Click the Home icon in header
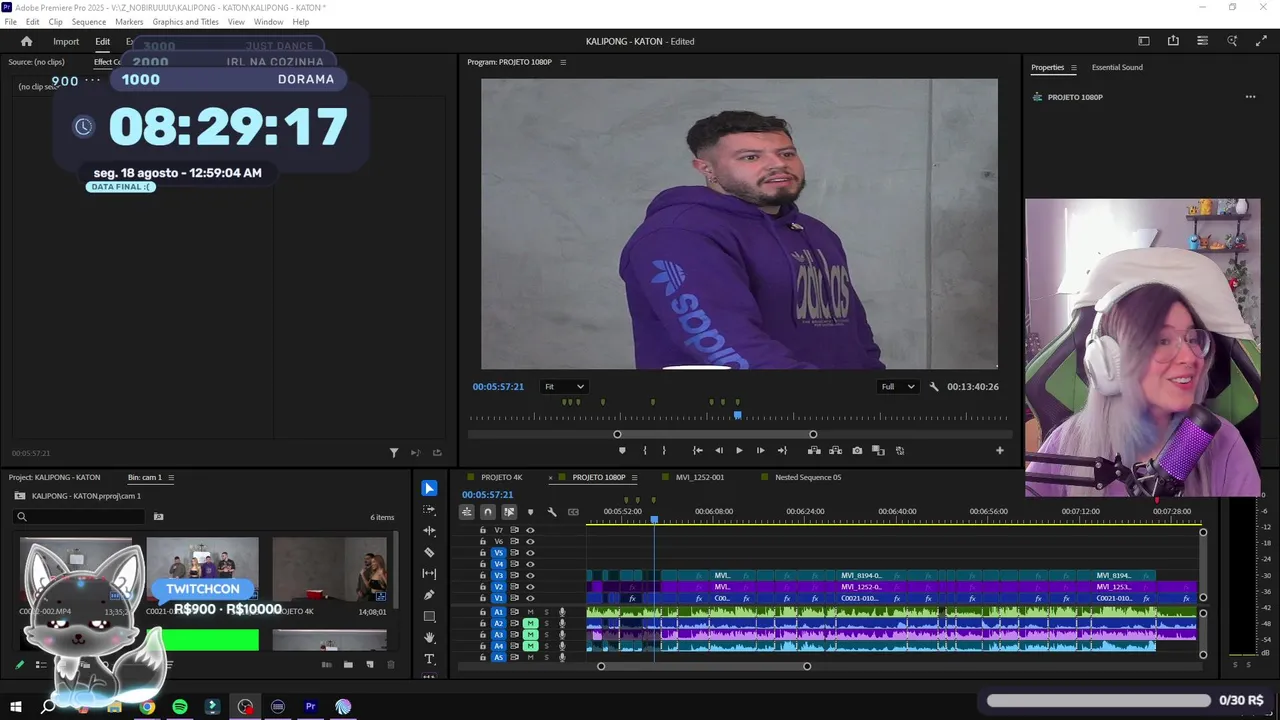The height and width of the screenshot is (720, 1280). (26, 41)
